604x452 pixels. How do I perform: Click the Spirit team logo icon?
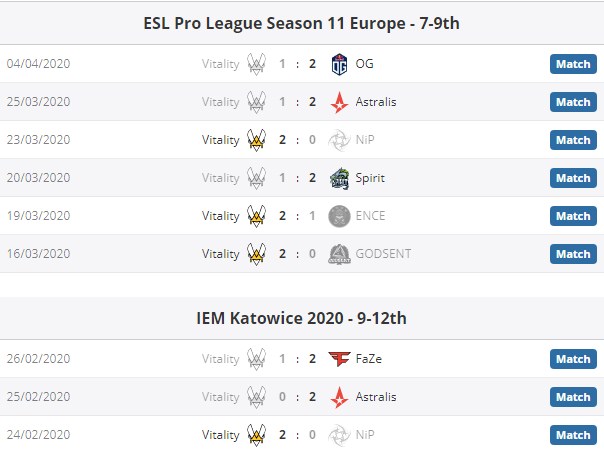[x=340, y=178]
